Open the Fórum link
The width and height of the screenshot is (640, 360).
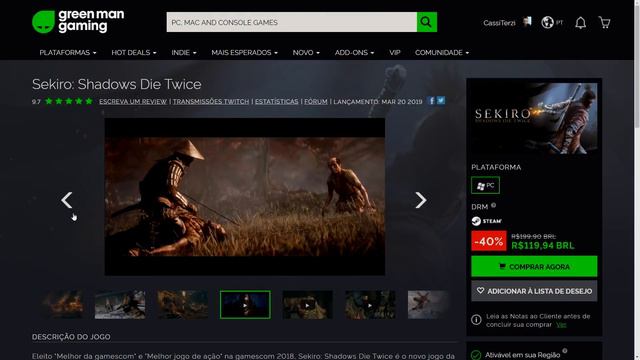coord(316,101)
